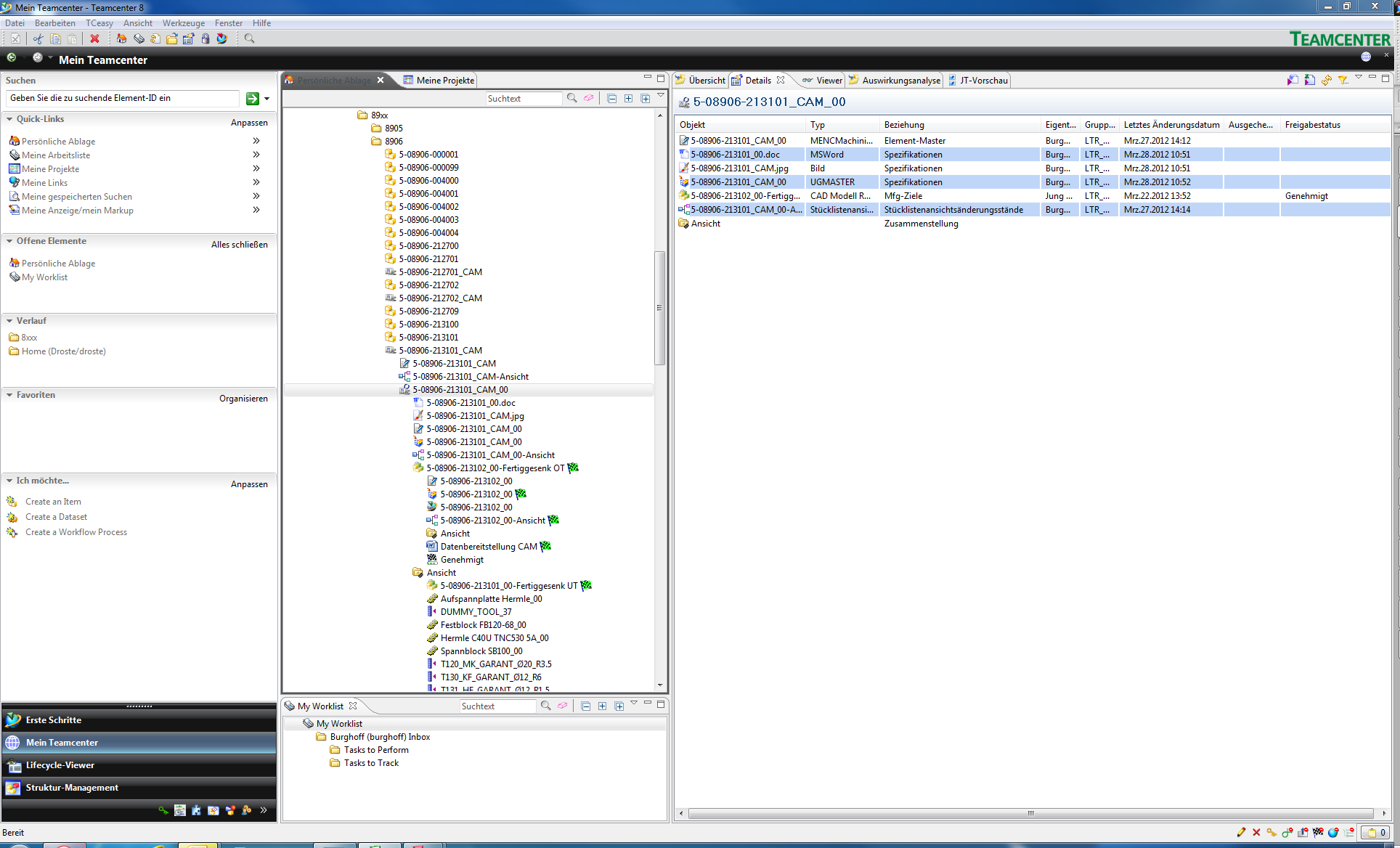Open the TCeasy menu
Viewport: 1400px width, 848px height.
point(99,23)
